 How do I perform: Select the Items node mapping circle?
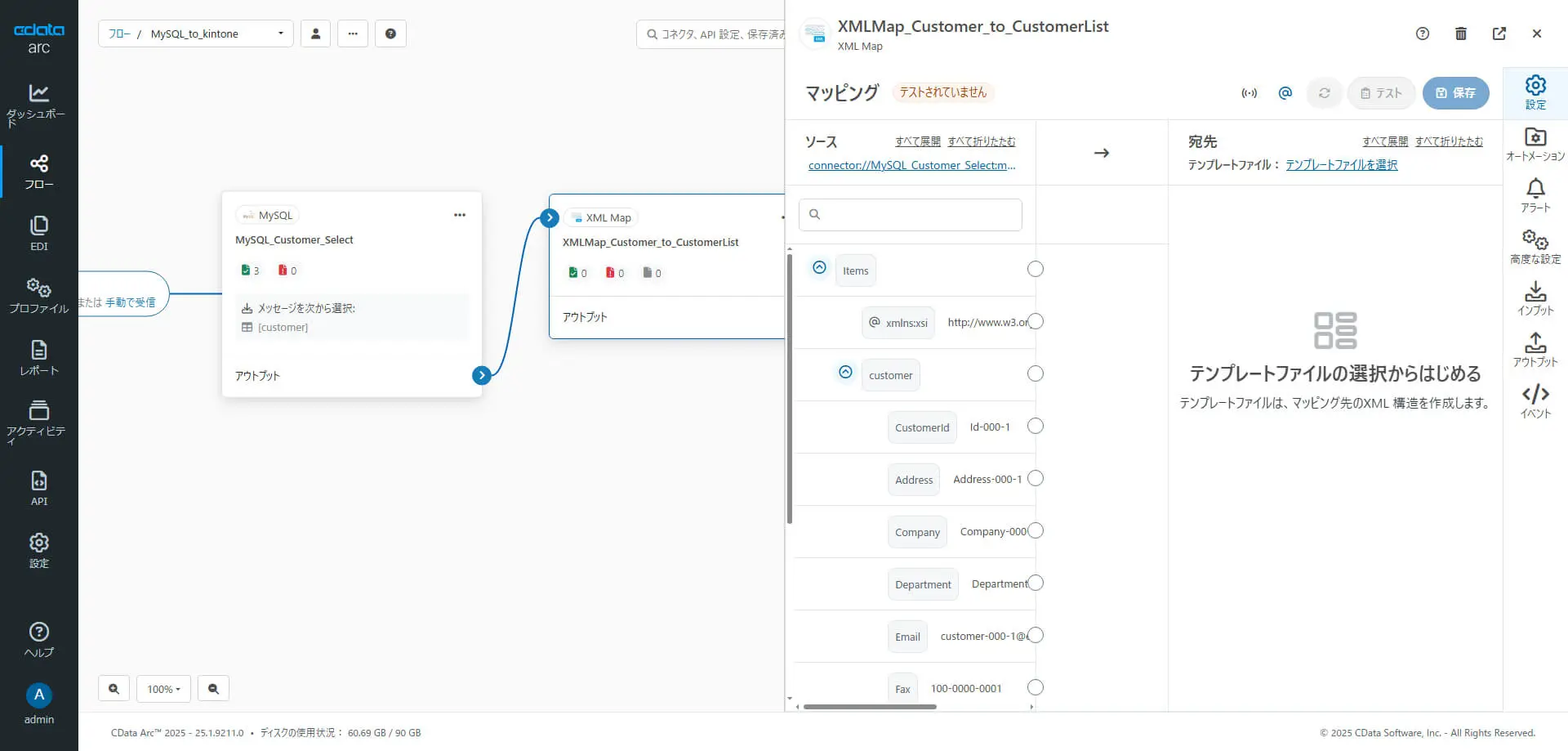pos(1036,269)
